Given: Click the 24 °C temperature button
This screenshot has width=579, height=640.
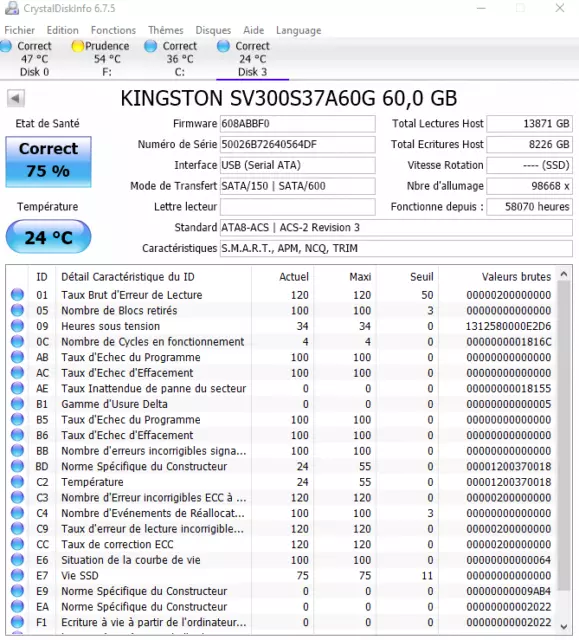Looking at the screenshot, I should tap(49, 236).
